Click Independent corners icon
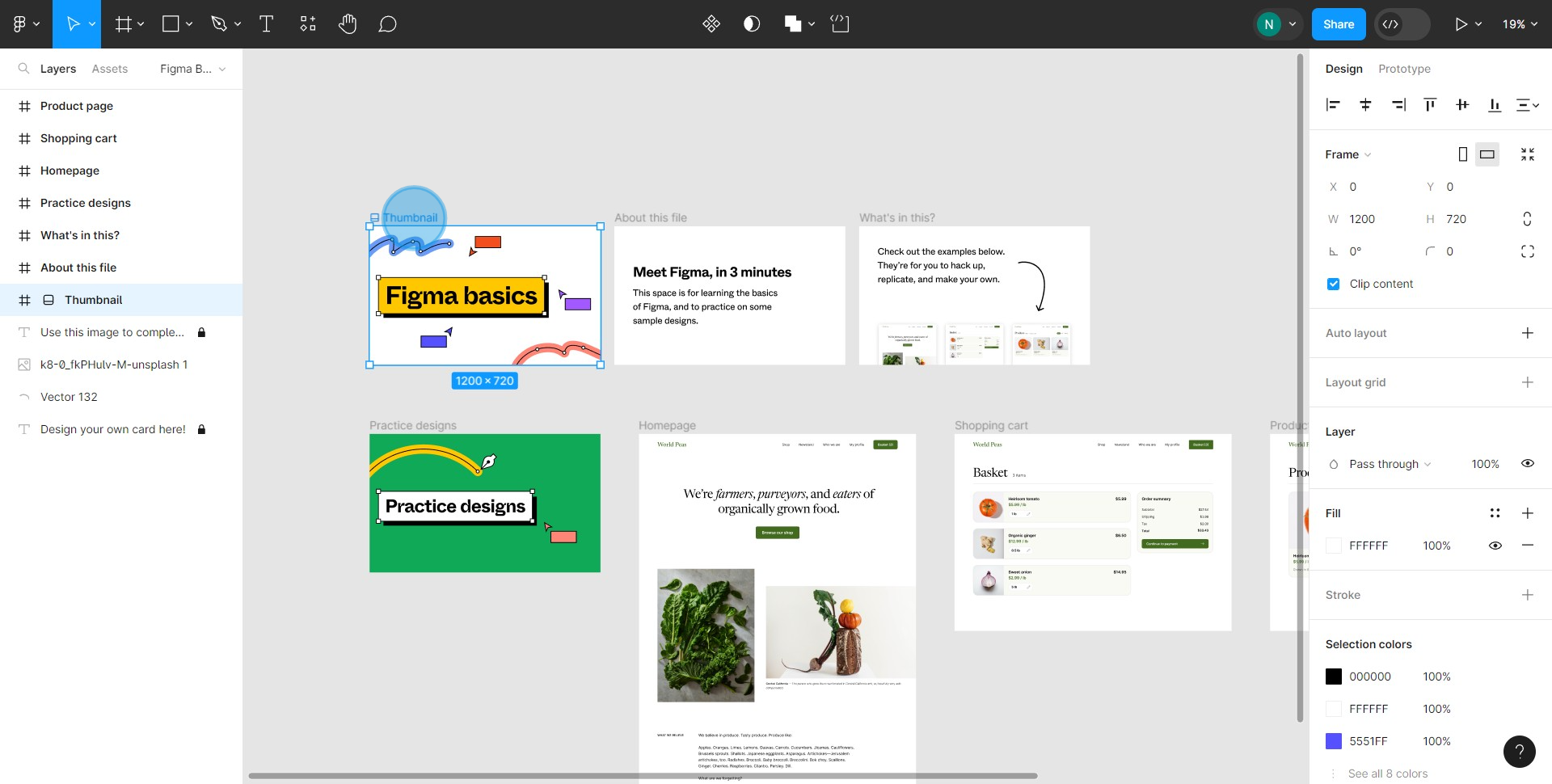Viewport: 1552px width, 784px height. point(1527,251)
